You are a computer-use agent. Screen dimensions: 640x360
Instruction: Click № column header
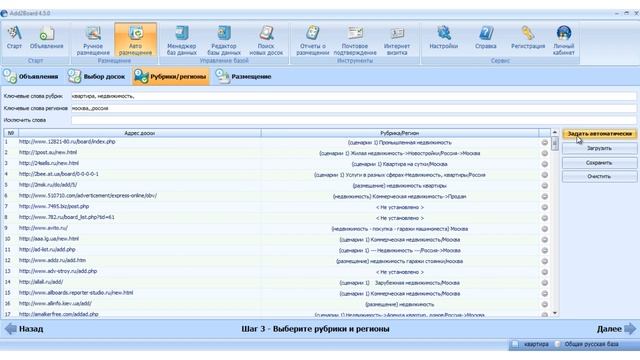[11, 133]
